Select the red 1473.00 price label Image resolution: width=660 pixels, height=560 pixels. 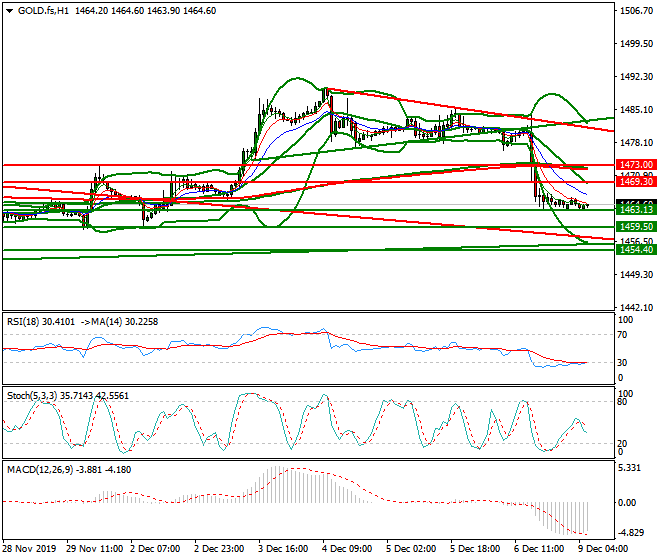(636, 165)
